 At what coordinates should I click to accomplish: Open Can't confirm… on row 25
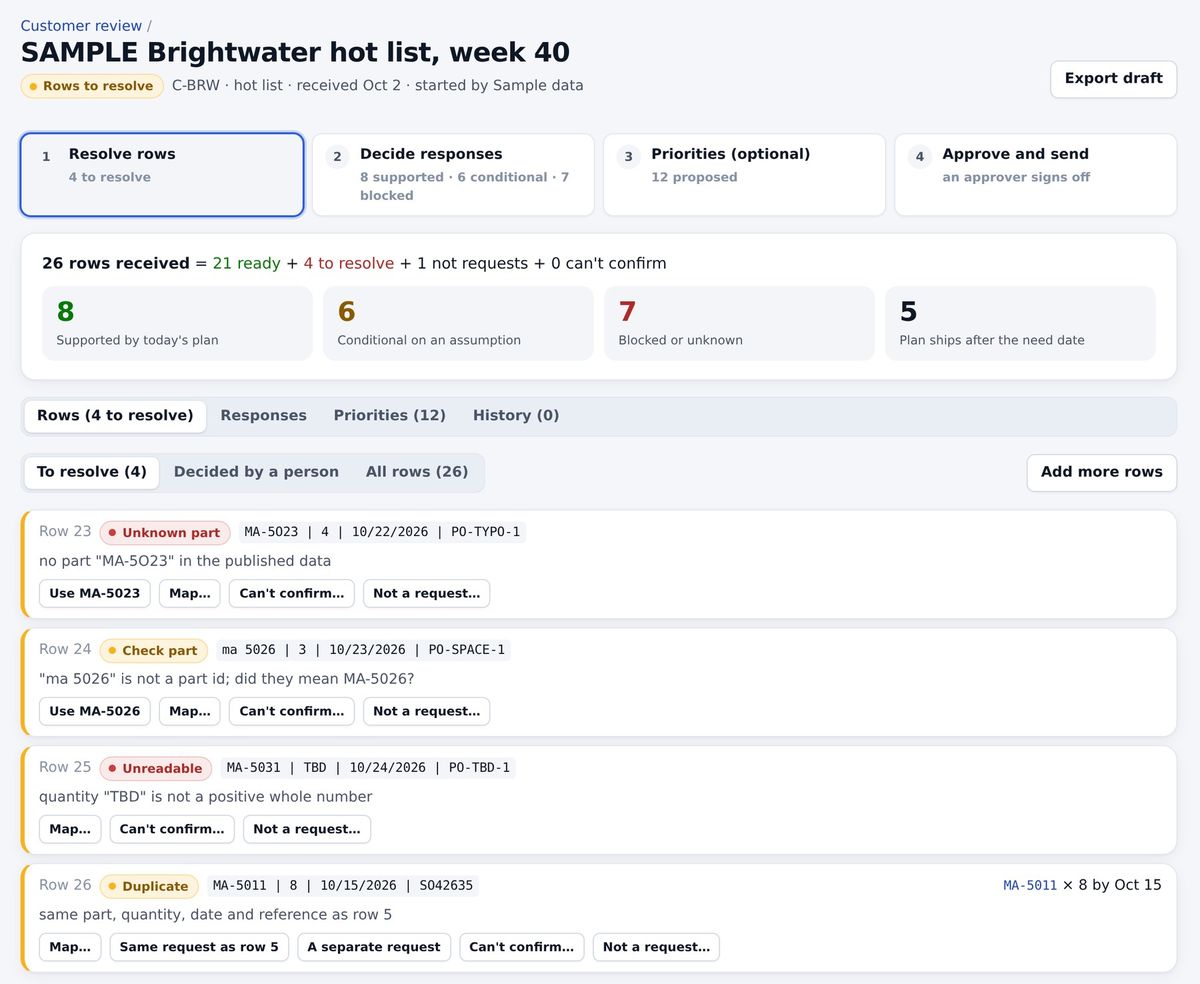click(172, 829)
